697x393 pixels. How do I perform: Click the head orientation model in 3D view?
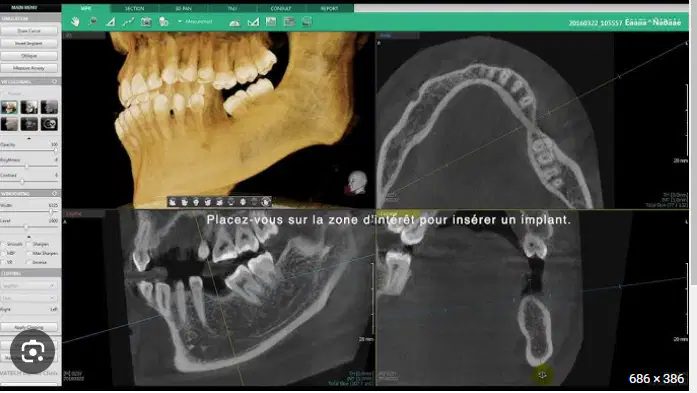point(357,183)
